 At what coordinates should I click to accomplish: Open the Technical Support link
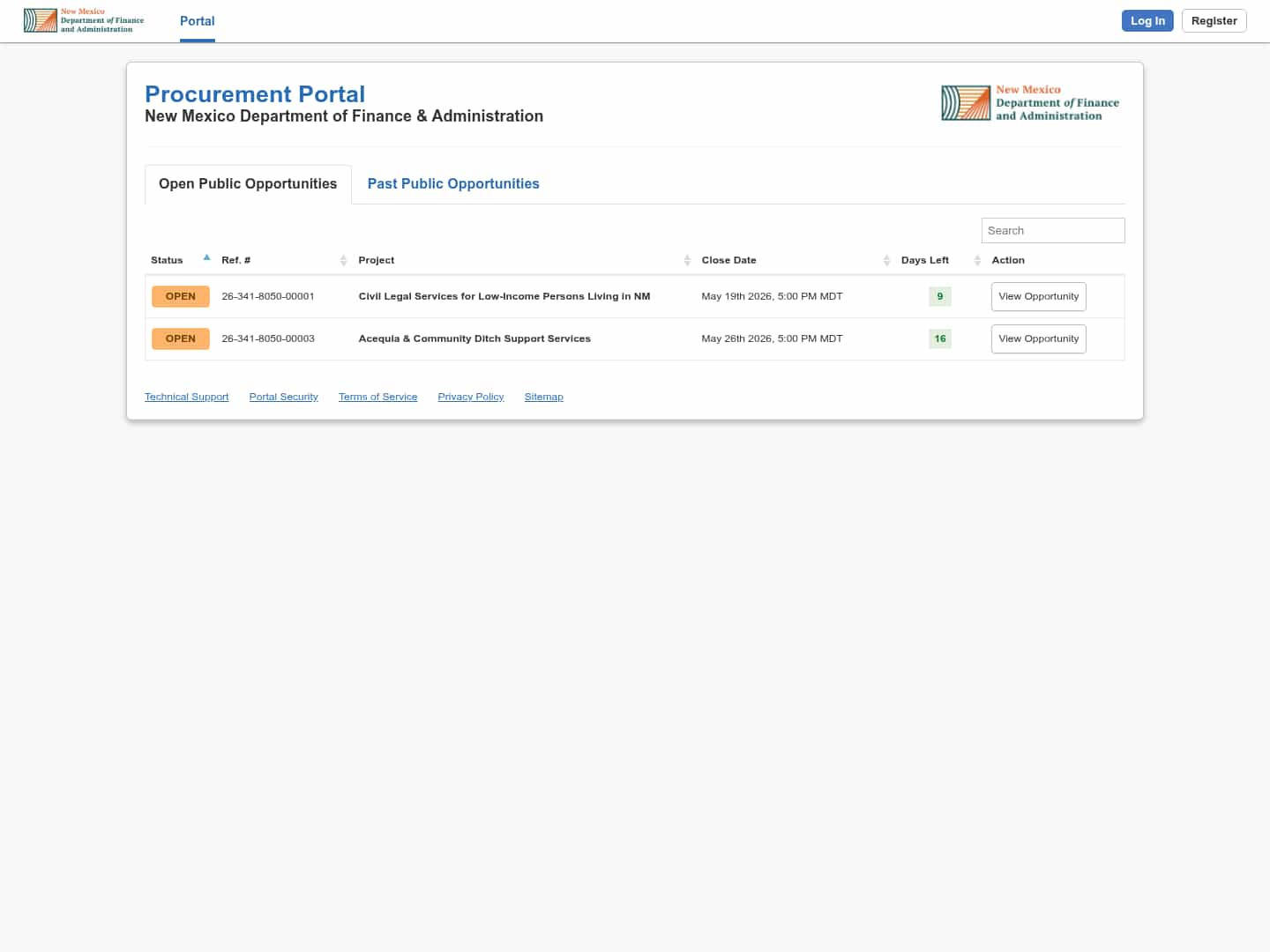(186, 398)
